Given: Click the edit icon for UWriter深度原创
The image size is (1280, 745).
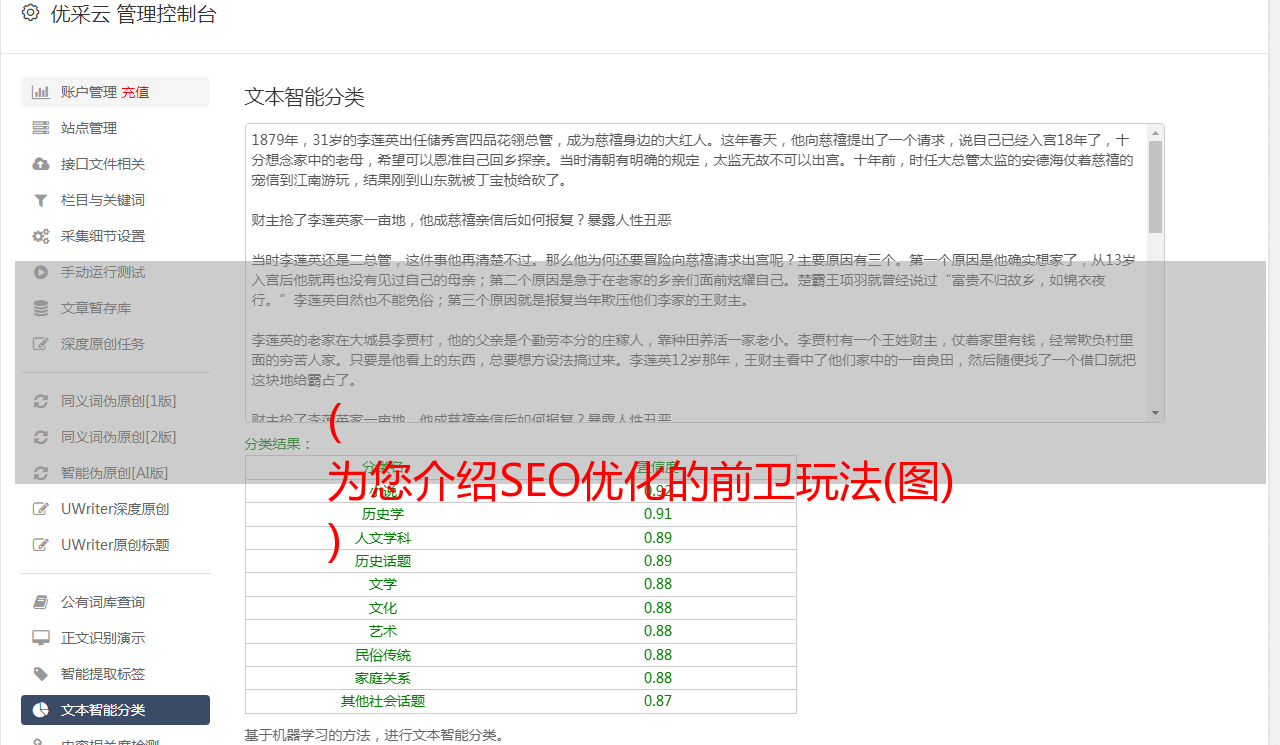Looking at the screenshot, I should pyautogui.click(x=40, y=509).
